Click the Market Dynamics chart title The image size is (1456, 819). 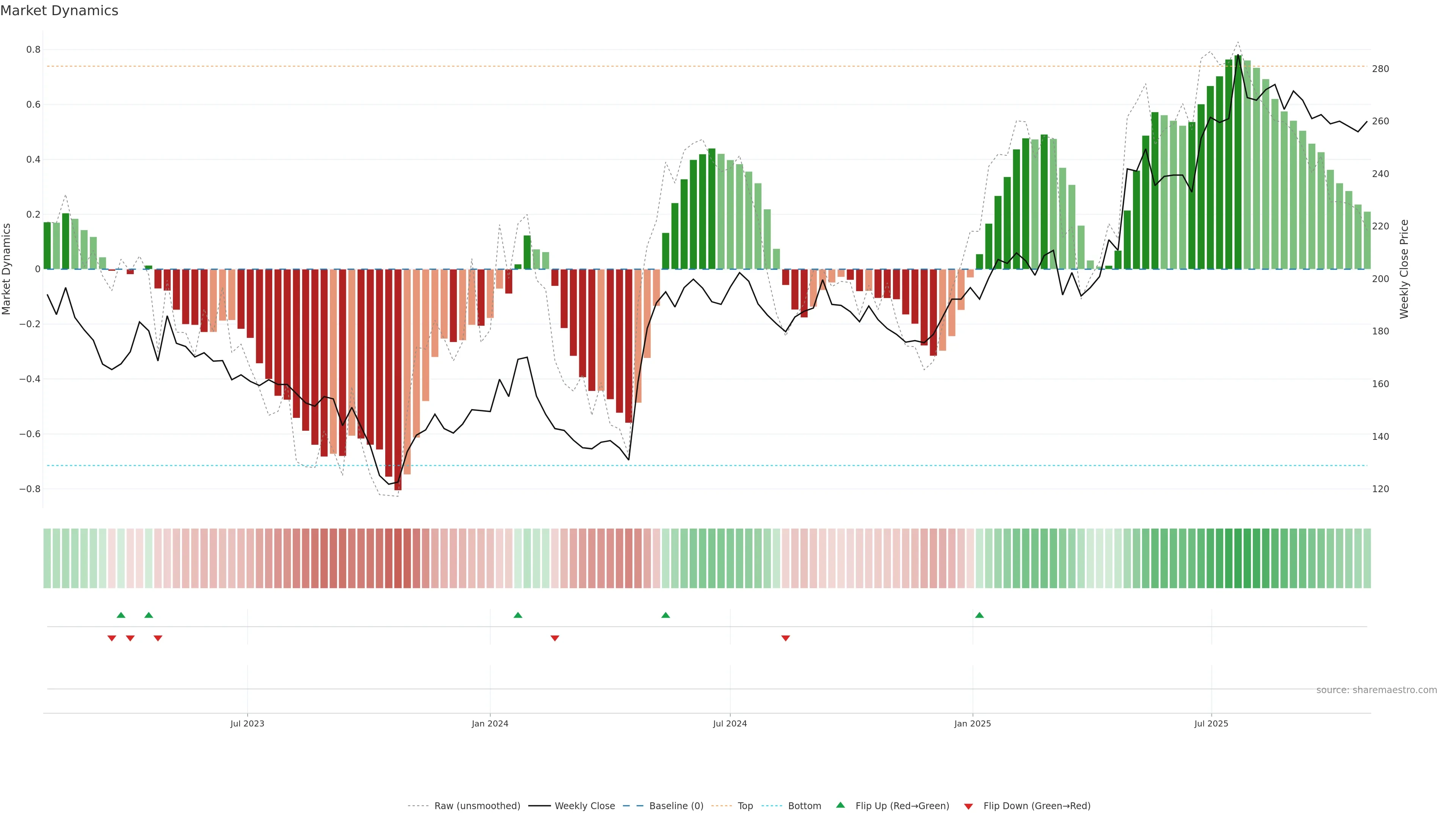pos(60,11)
